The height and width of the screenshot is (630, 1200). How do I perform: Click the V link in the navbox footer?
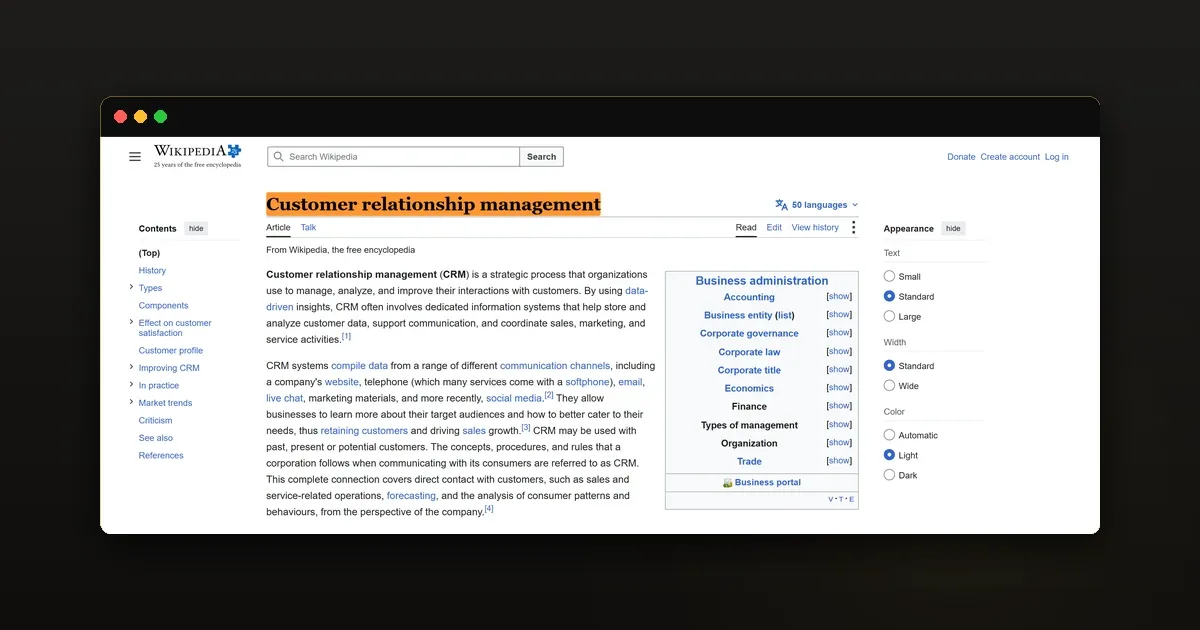tap(831, 499)
